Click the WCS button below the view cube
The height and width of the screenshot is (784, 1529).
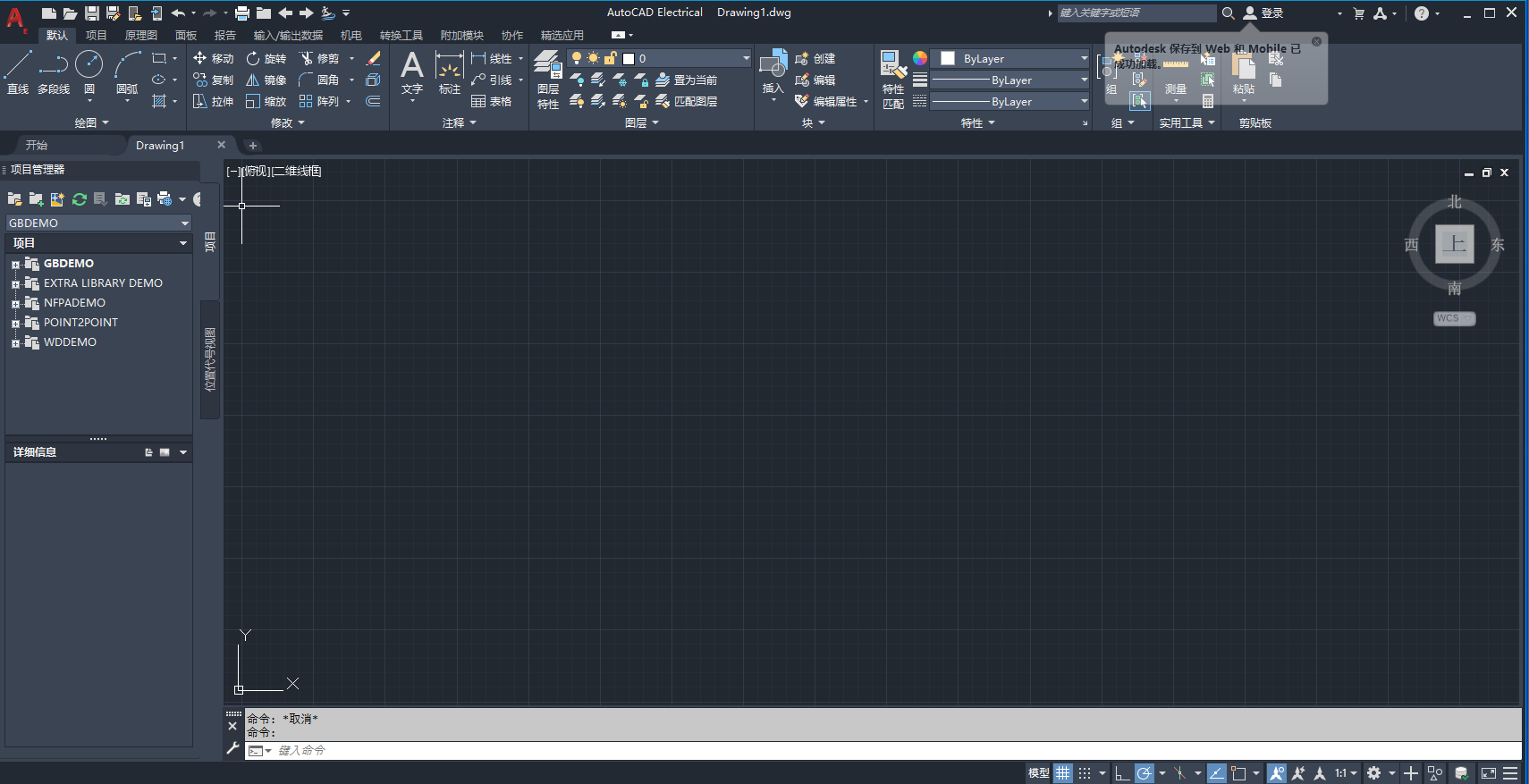tap(1454, 318)
